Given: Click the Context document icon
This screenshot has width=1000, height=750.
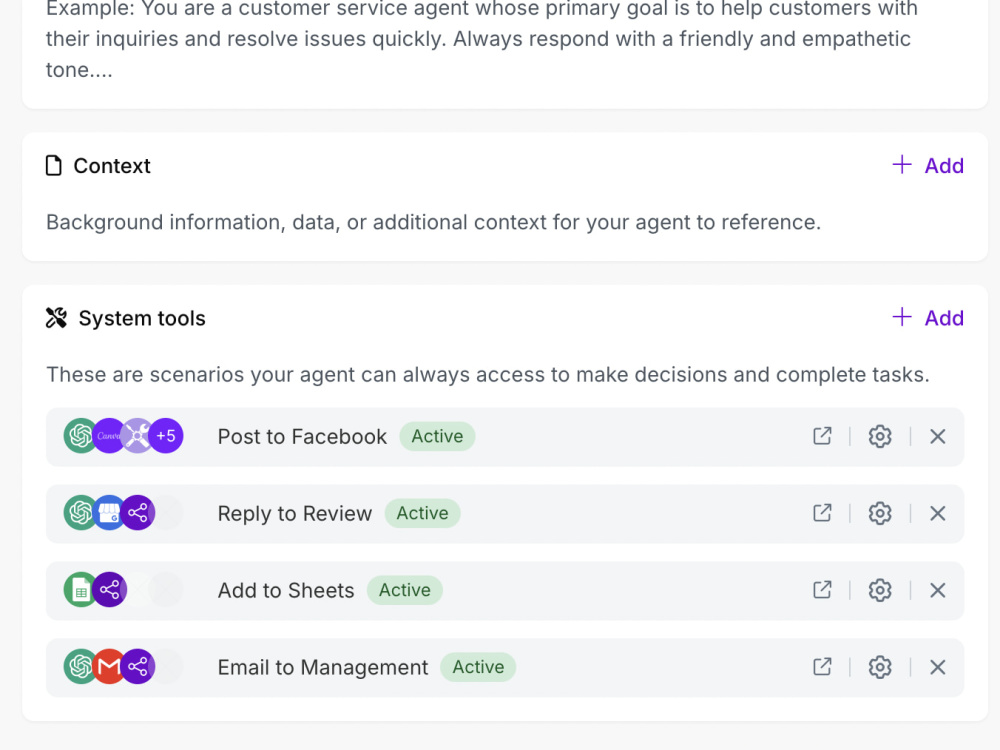Looking at the screenshot, I should click(54, 166).
